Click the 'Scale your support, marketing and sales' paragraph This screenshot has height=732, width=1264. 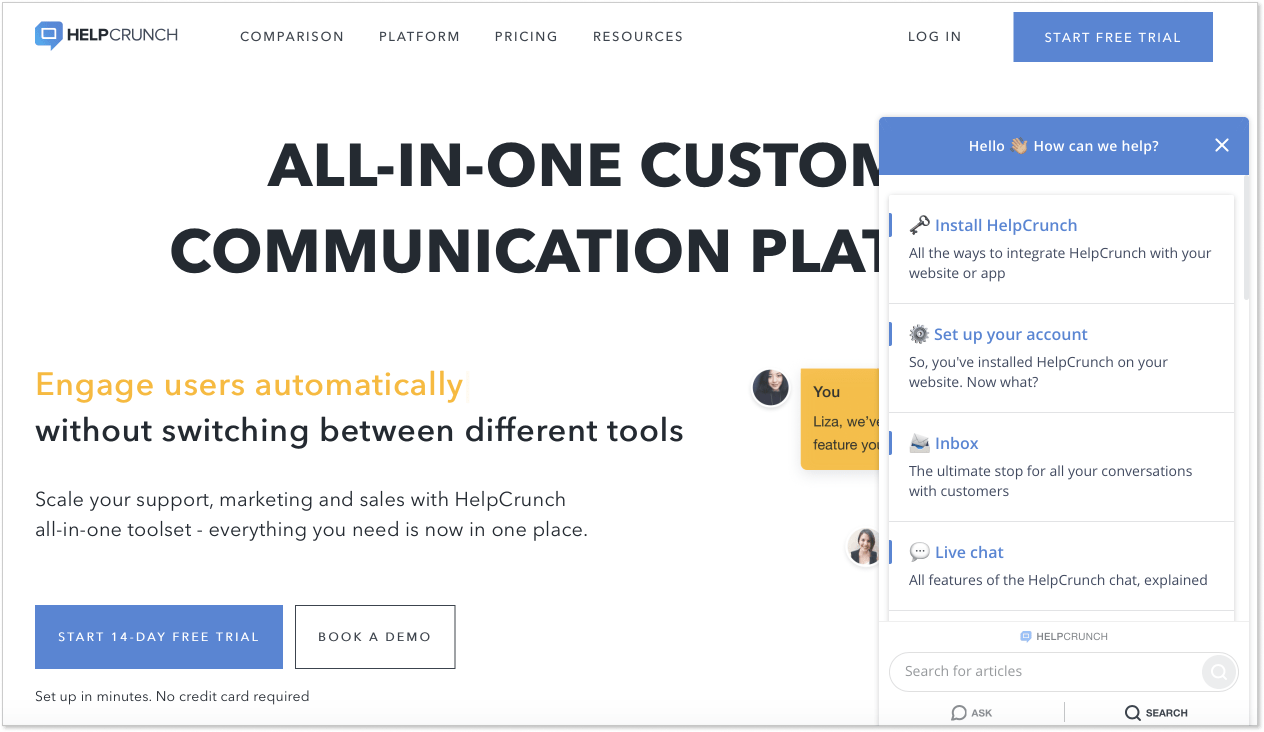[311, 514]
